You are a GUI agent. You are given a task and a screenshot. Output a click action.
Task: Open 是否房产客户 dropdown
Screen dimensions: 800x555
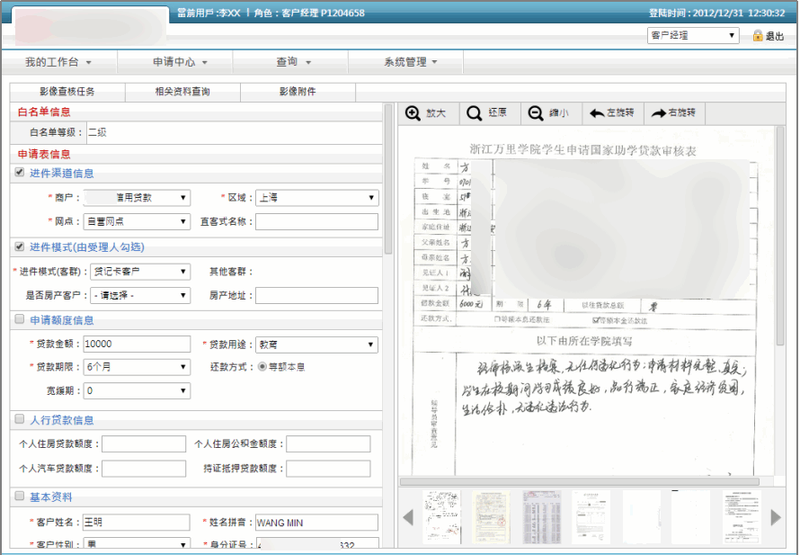pyautogui.click(x=140, y=295)
